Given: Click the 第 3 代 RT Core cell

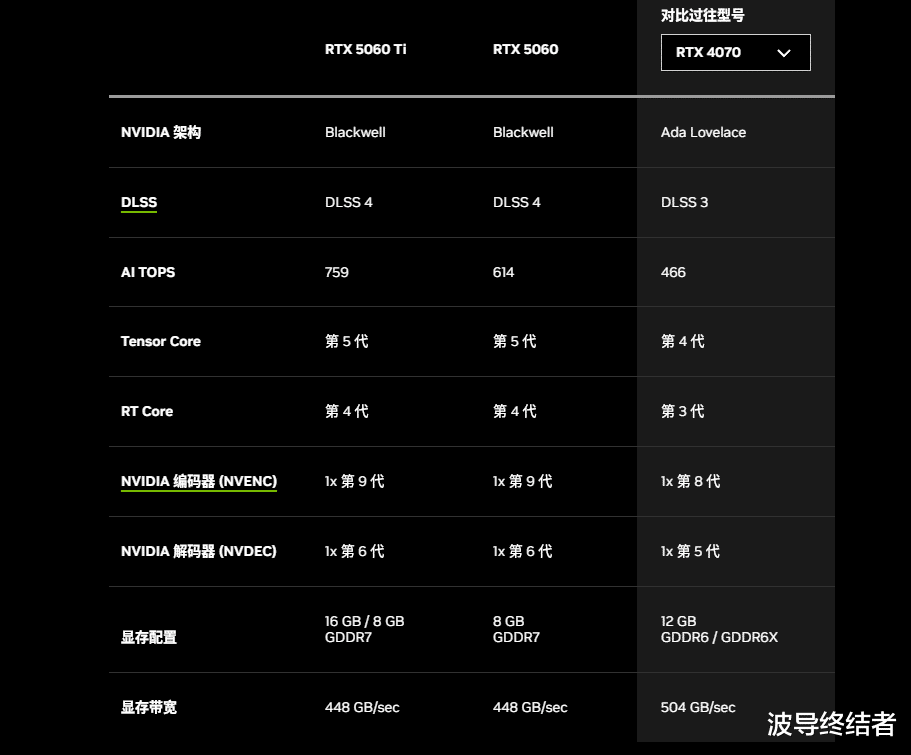Looking at the screenshot, I should click(x=683, y=412).
